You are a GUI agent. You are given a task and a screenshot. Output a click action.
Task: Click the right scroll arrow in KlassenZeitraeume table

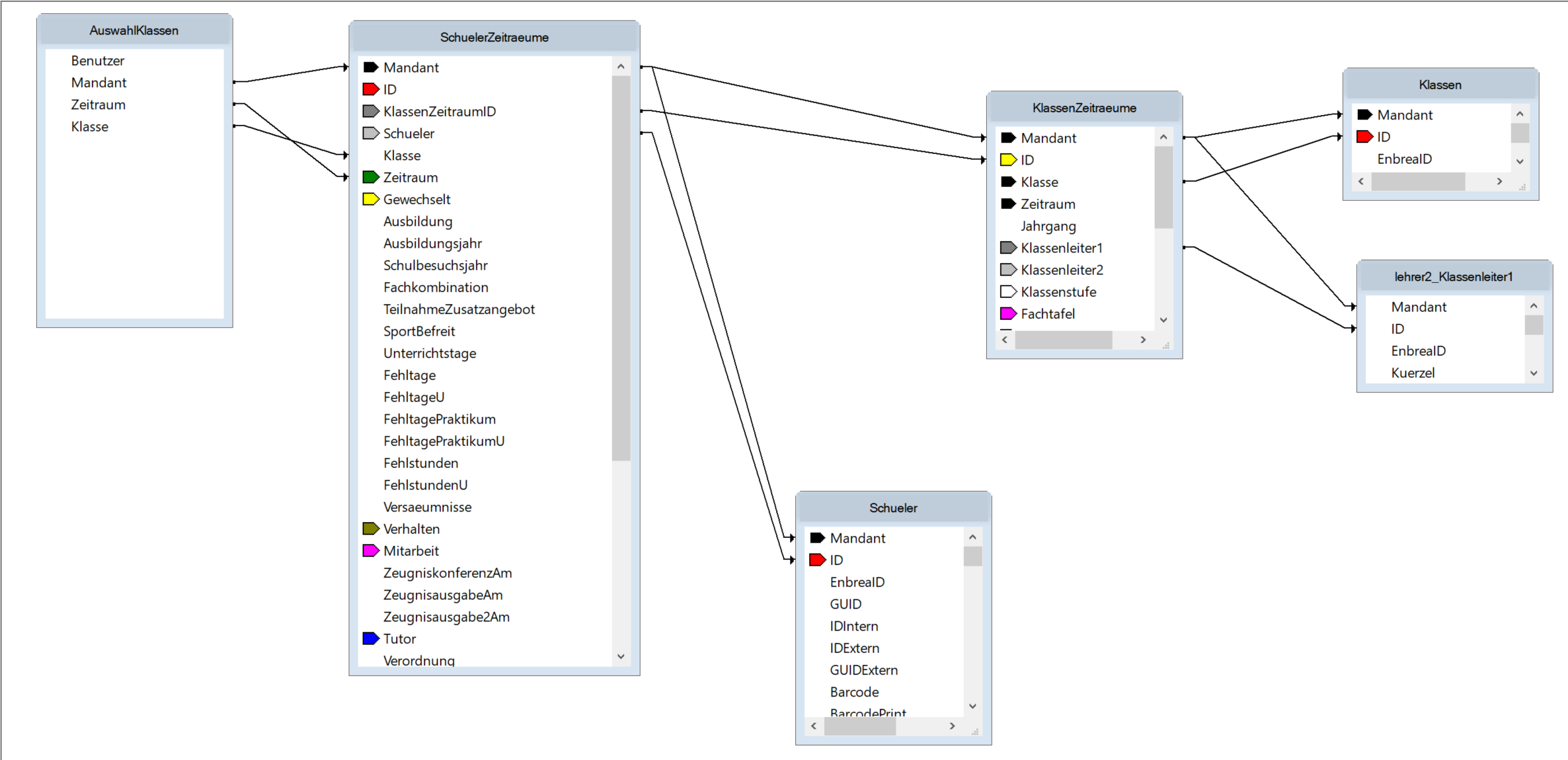[x=1143, y=340]
